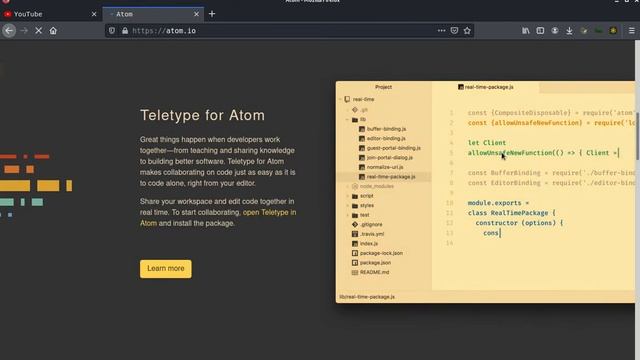This screenshot has height=360, width=640.
Task: Select the Project panel header
Action: pos(383,87)
